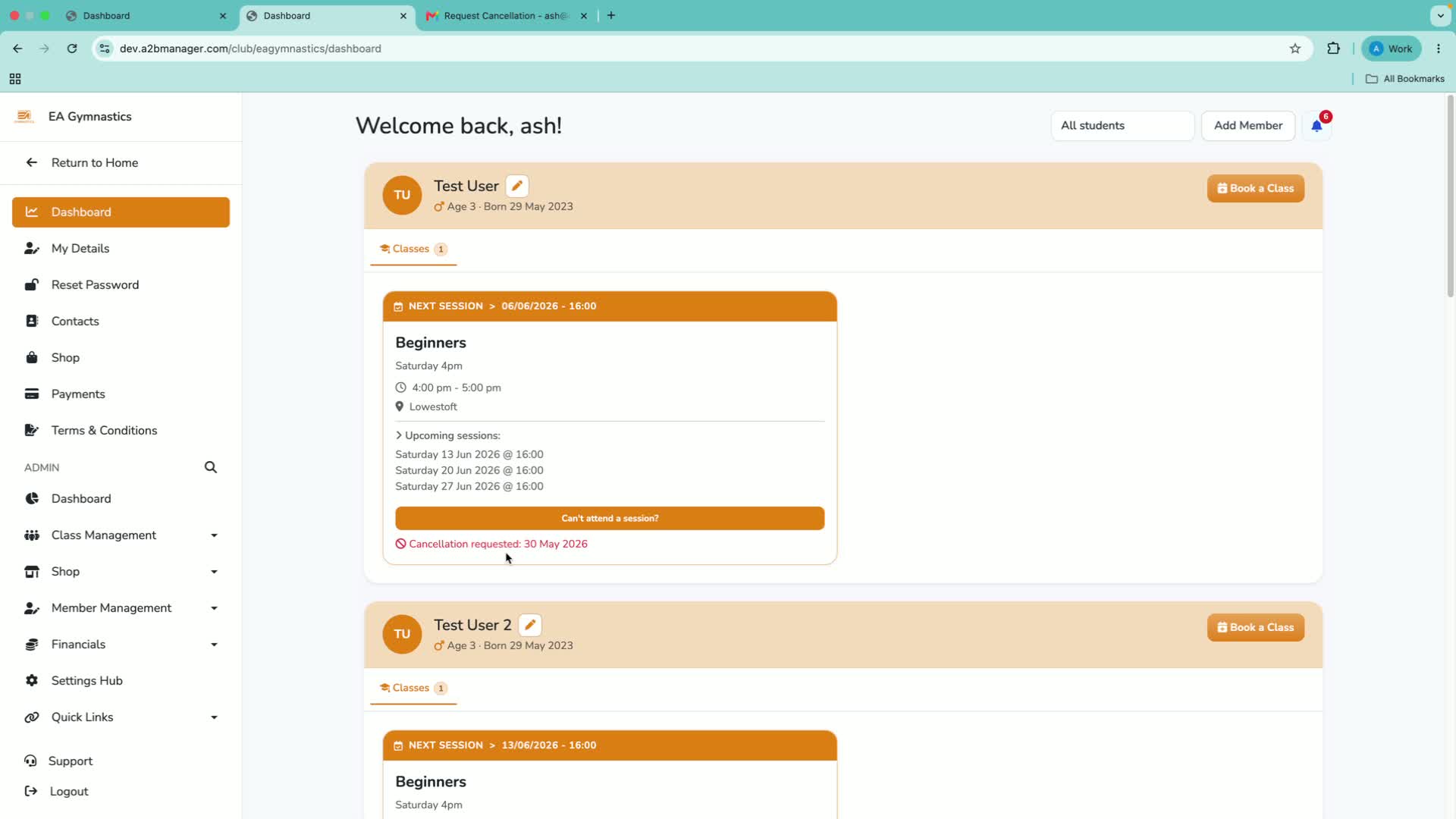Viewport: 1456px width, 819px height.
Task: Click the page vertical scrollbar
Action: pos(1450,197)
